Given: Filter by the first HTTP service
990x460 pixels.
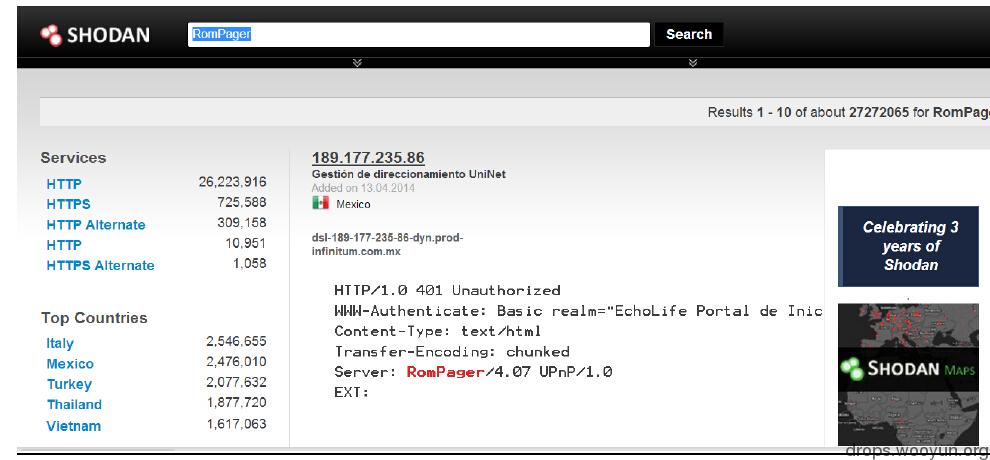Looking at the screenshot, I should click(64, 184).
